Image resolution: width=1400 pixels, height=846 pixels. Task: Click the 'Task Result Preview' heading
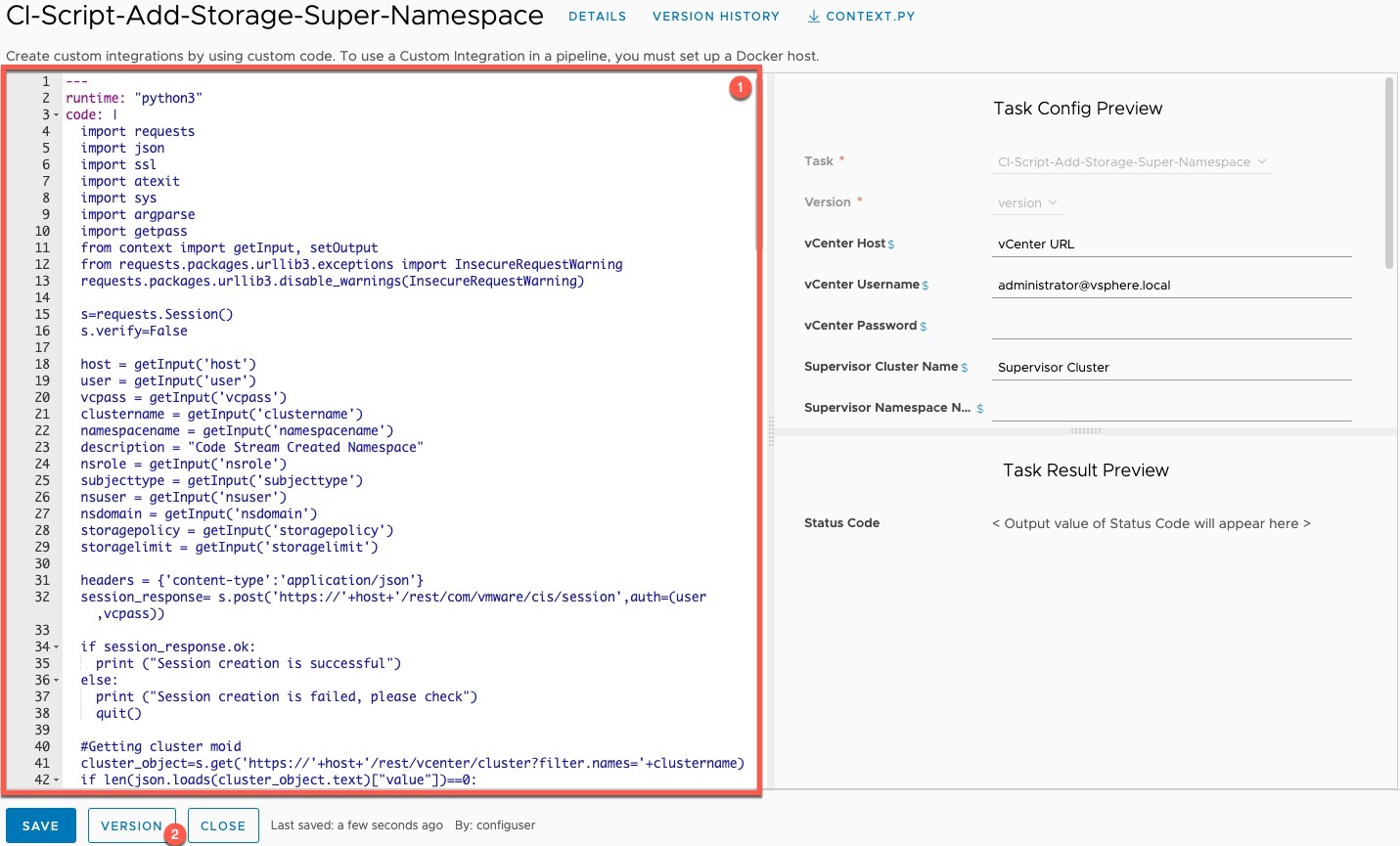[1086, 470]
